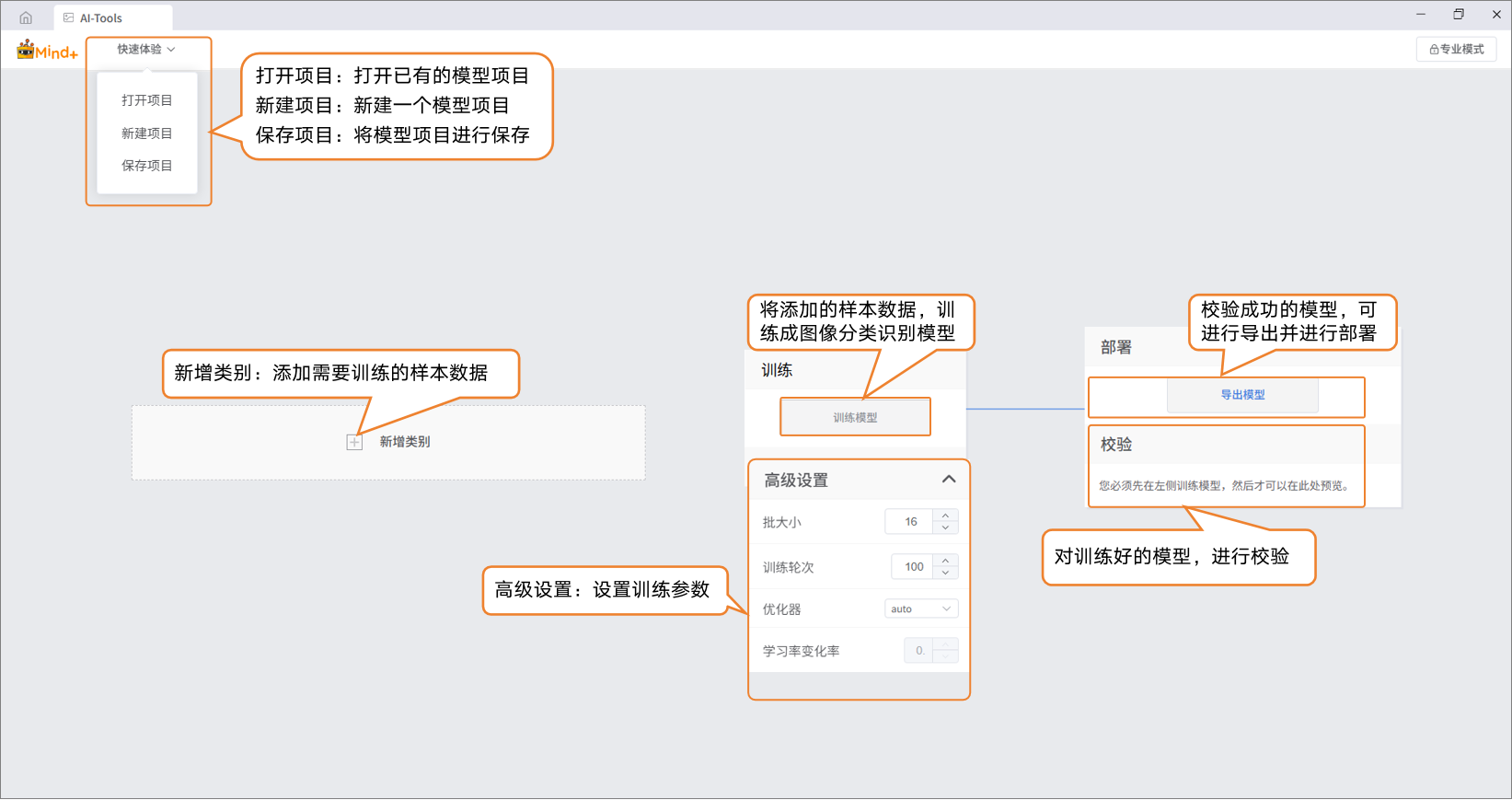Click the 学习率变化率 input field

tap(919, 651)
